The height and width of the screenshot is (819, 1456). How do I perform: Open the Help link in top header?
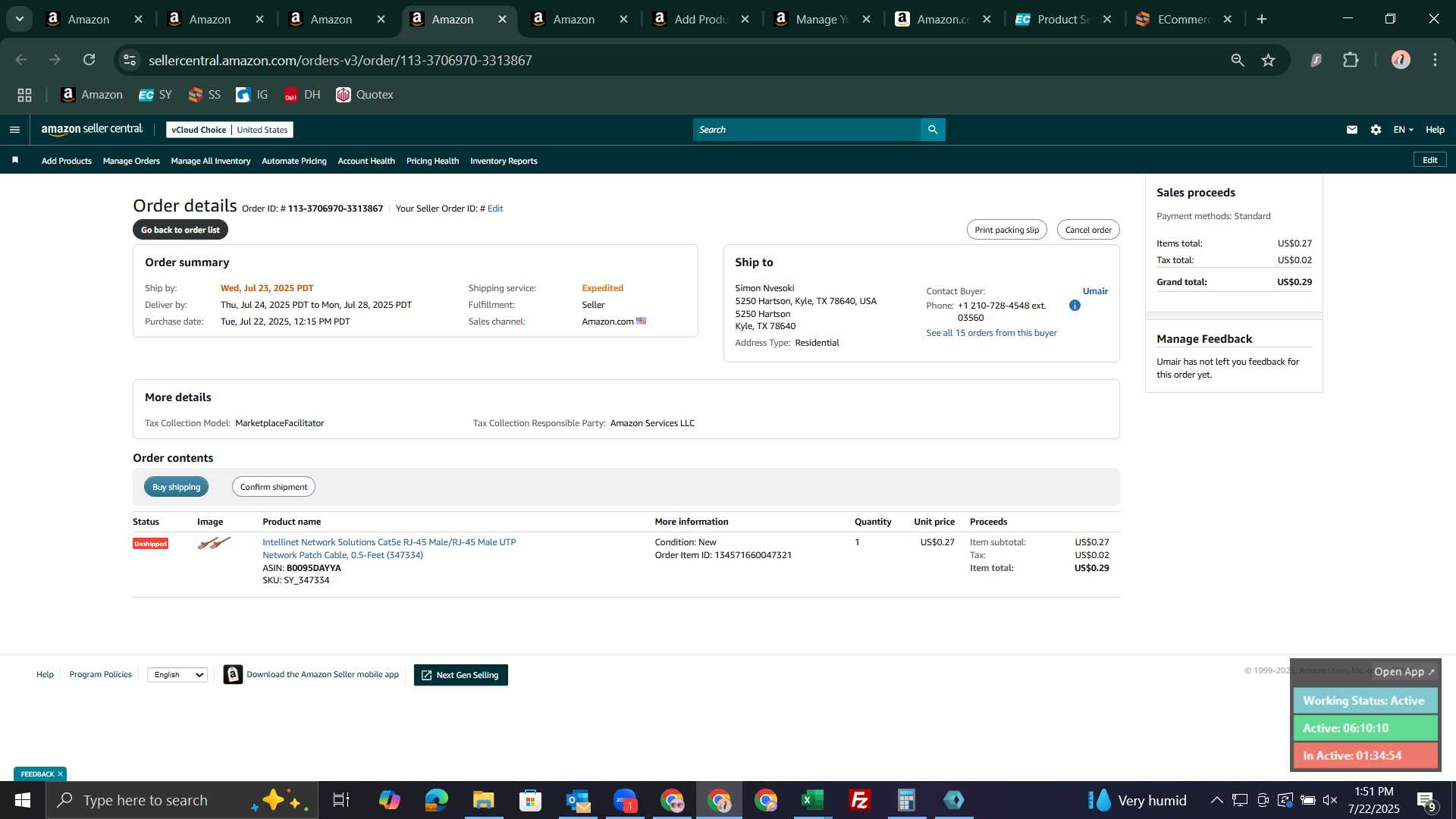(1435, 130)
